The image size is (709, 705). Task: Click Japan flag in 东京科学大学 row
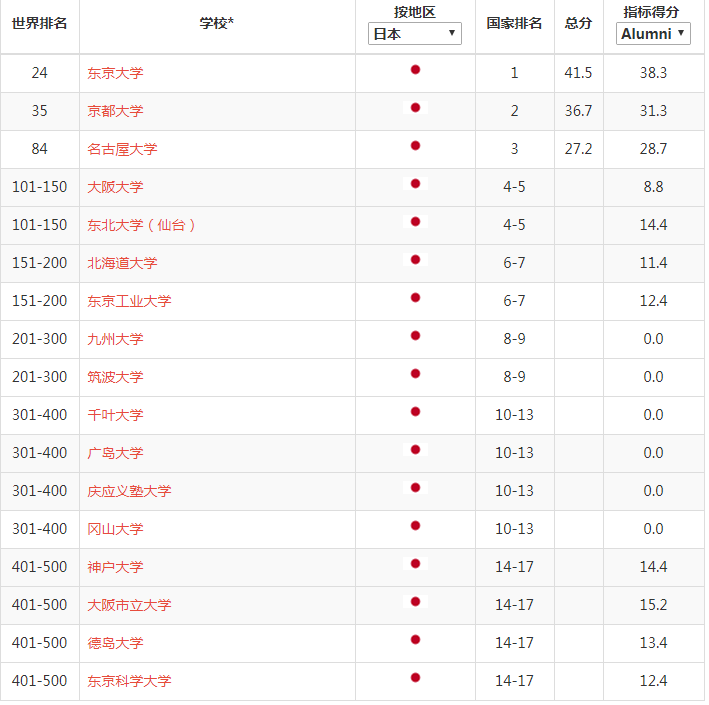click(x=415, y=677)
